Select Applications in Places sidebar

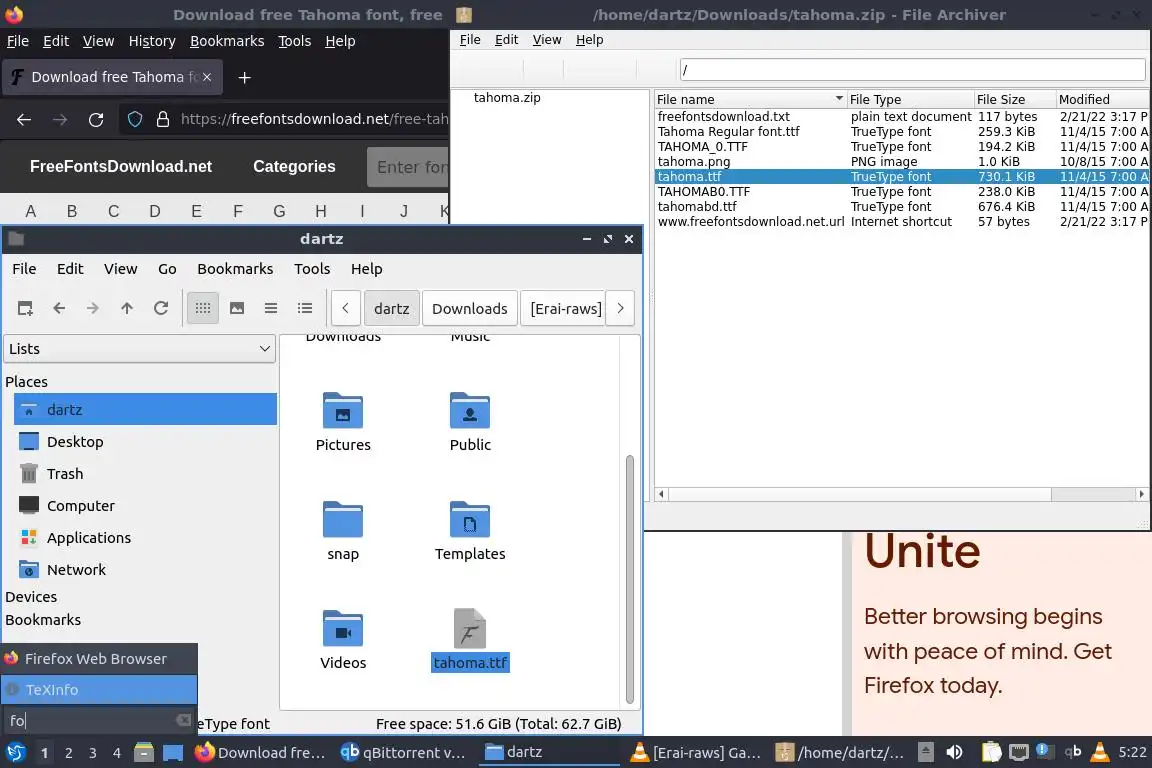(x=89, y=538)
